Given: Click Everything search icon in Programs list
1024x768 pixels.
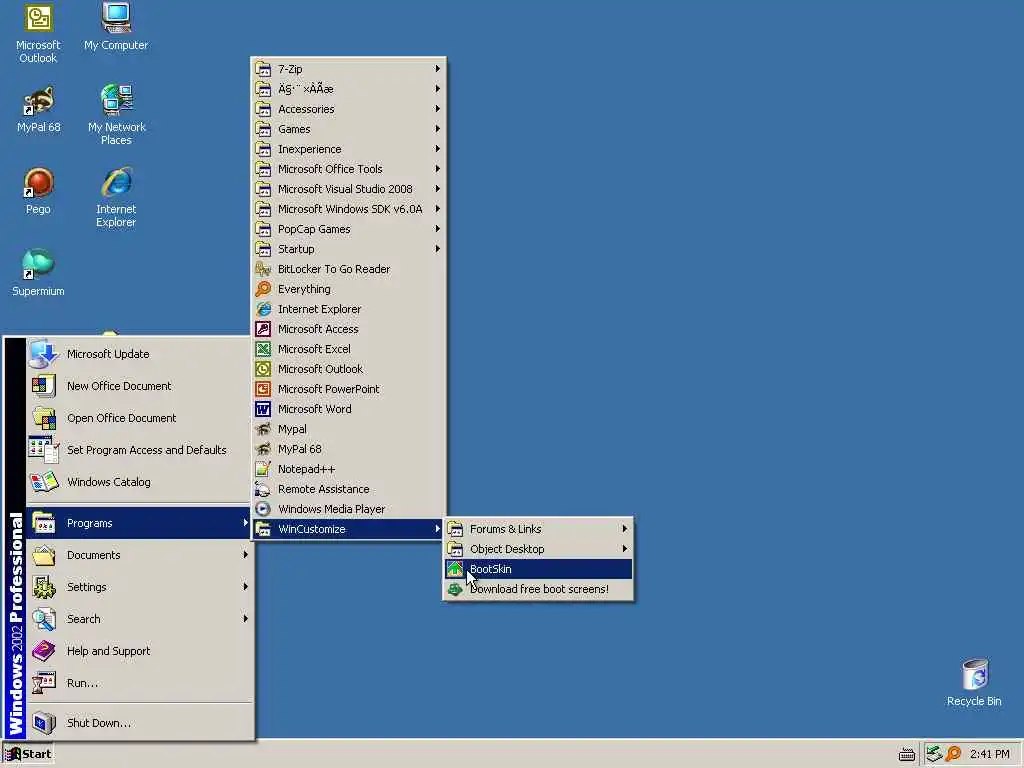Looking at the screenshot, I should click(x=263, y=289).
